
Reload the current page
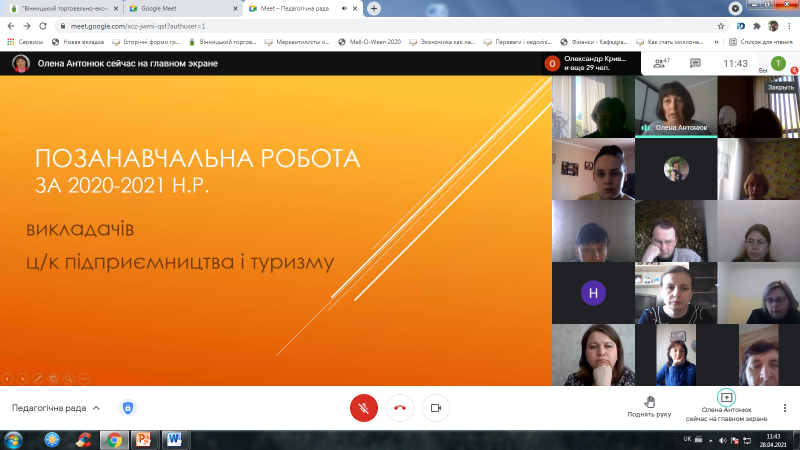43,26
